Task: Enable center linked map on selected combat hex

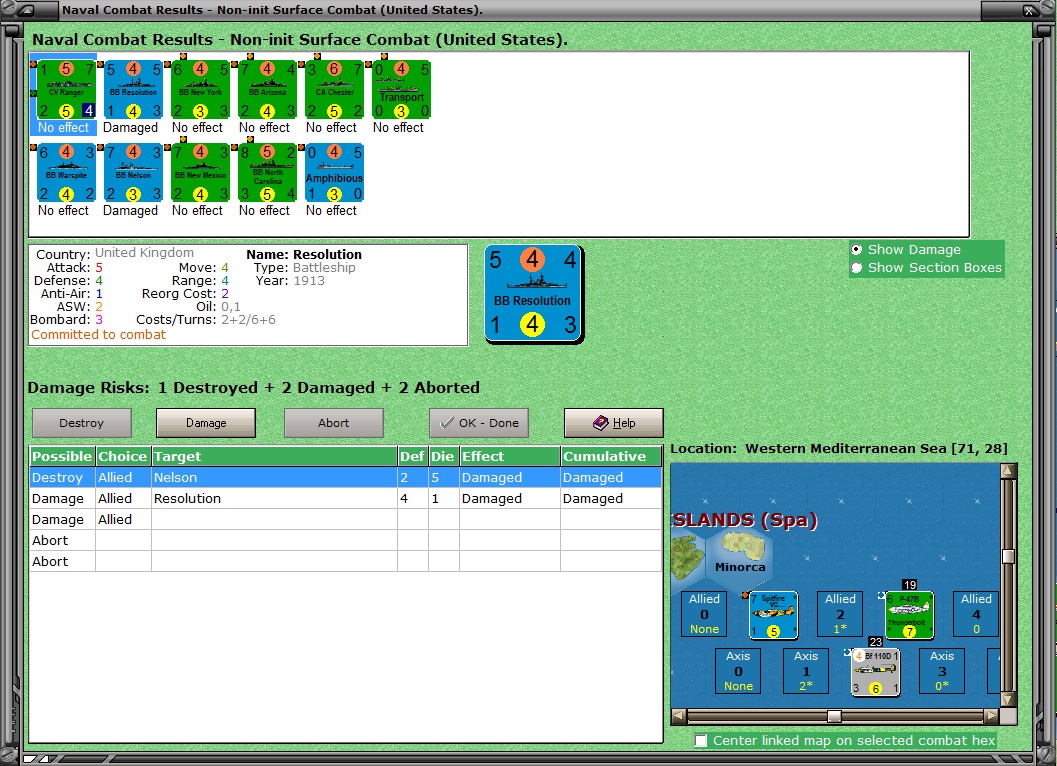Action: click(701, 741)
